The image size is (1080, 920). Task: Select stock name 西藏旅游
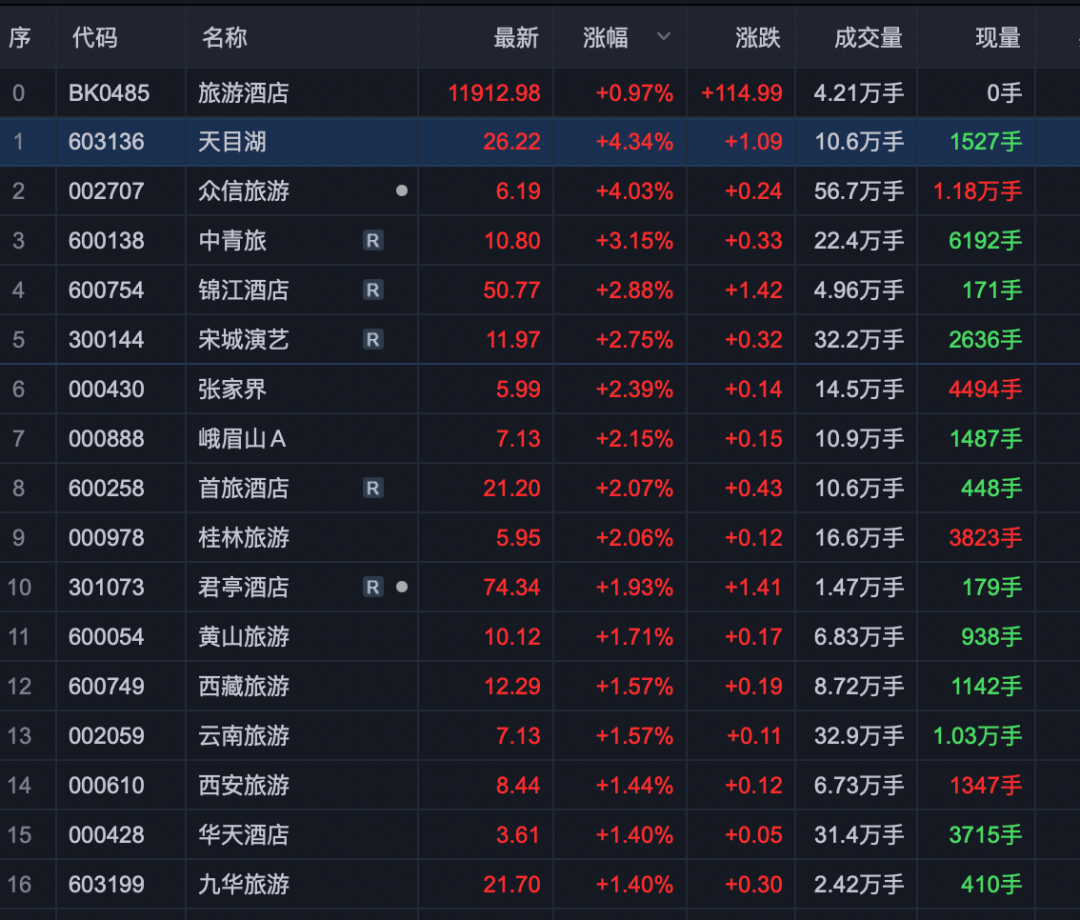(x=244, y=687)
